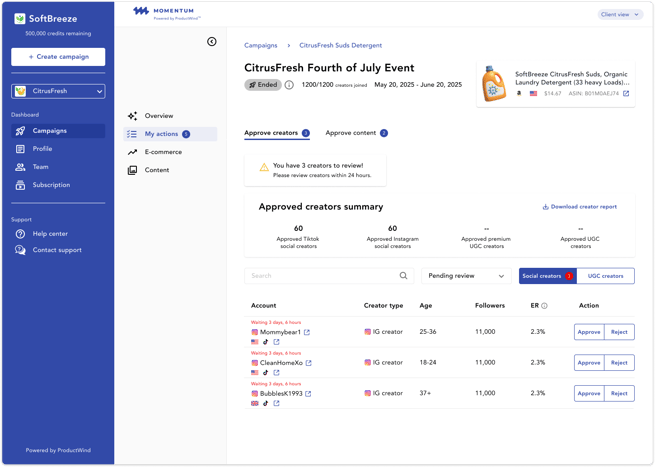Collapse the side panel with the arrow icon
The image size is (655, 467).
(x=212, y=41)
